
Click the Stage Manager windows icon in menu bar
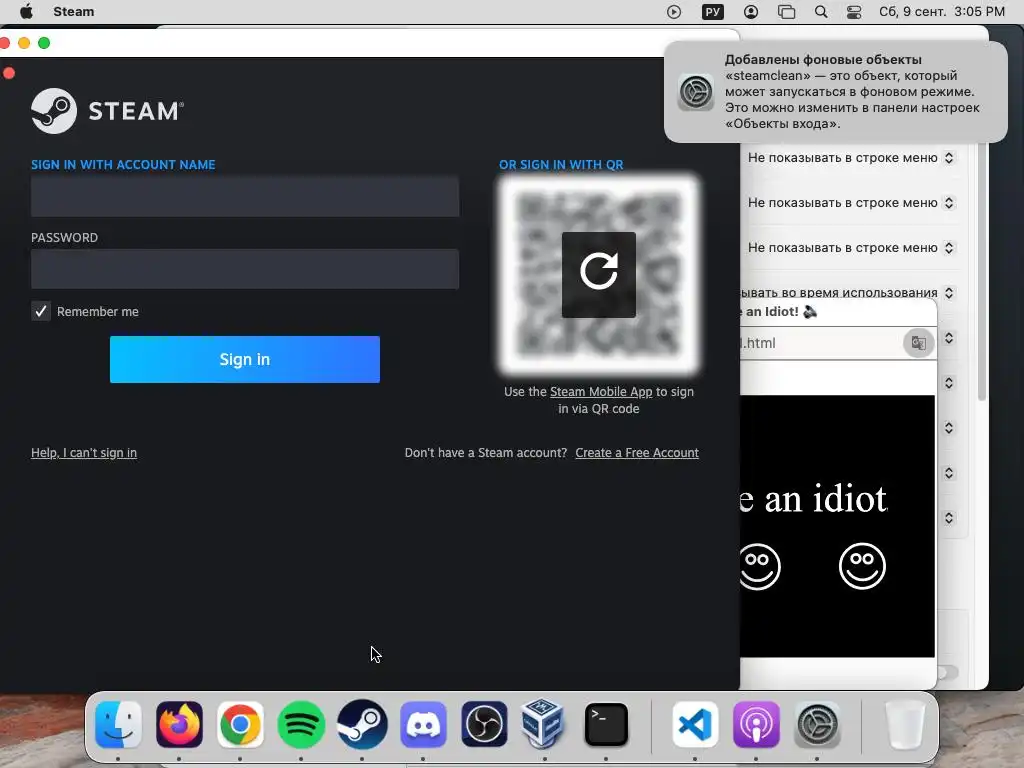pyautogui.click(x=786, y=12)
